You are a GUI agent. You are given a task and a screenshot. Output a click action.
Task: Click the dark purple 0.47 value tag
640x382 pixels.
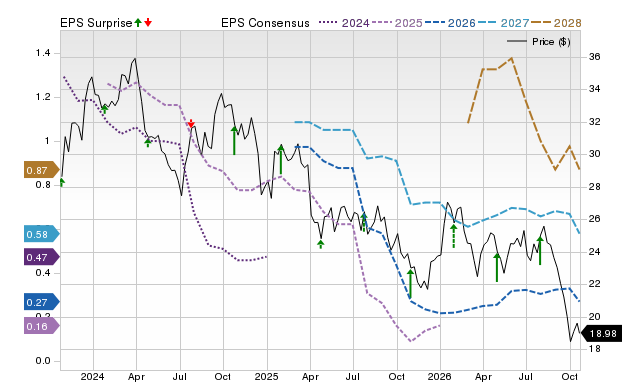point(42,258)
